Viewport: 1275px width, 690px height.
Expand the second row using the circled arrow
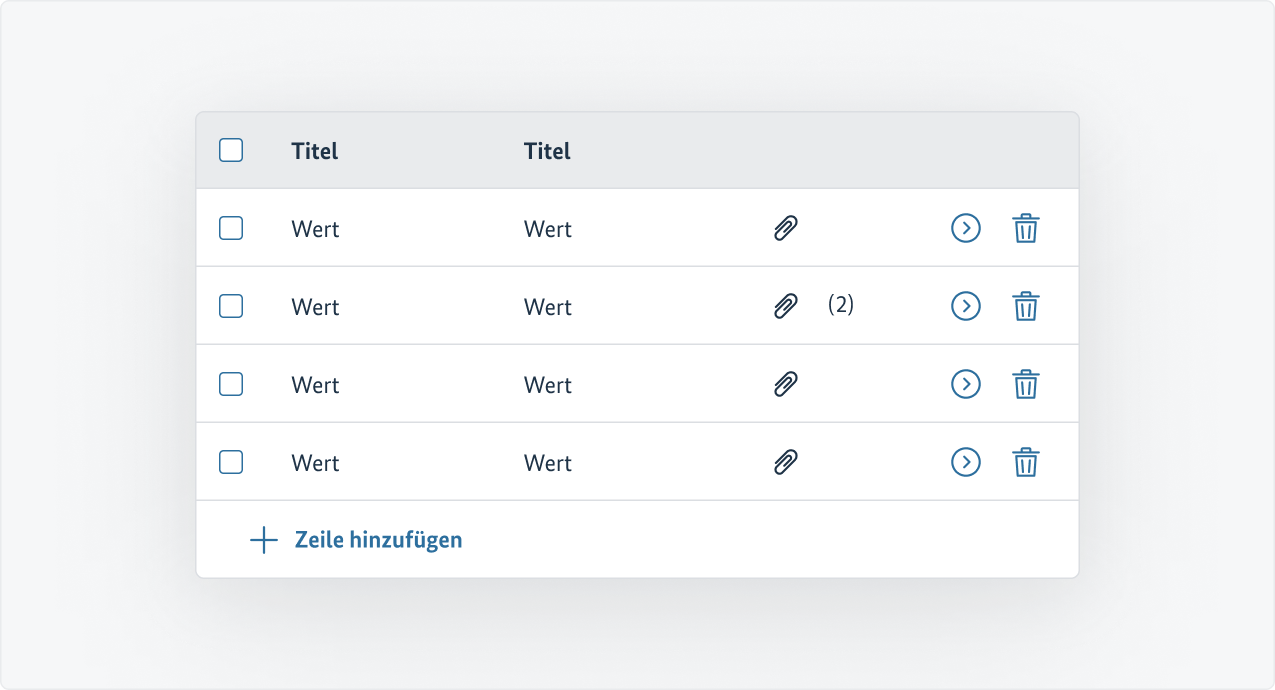pyautogui.click(x=965, y=306)
